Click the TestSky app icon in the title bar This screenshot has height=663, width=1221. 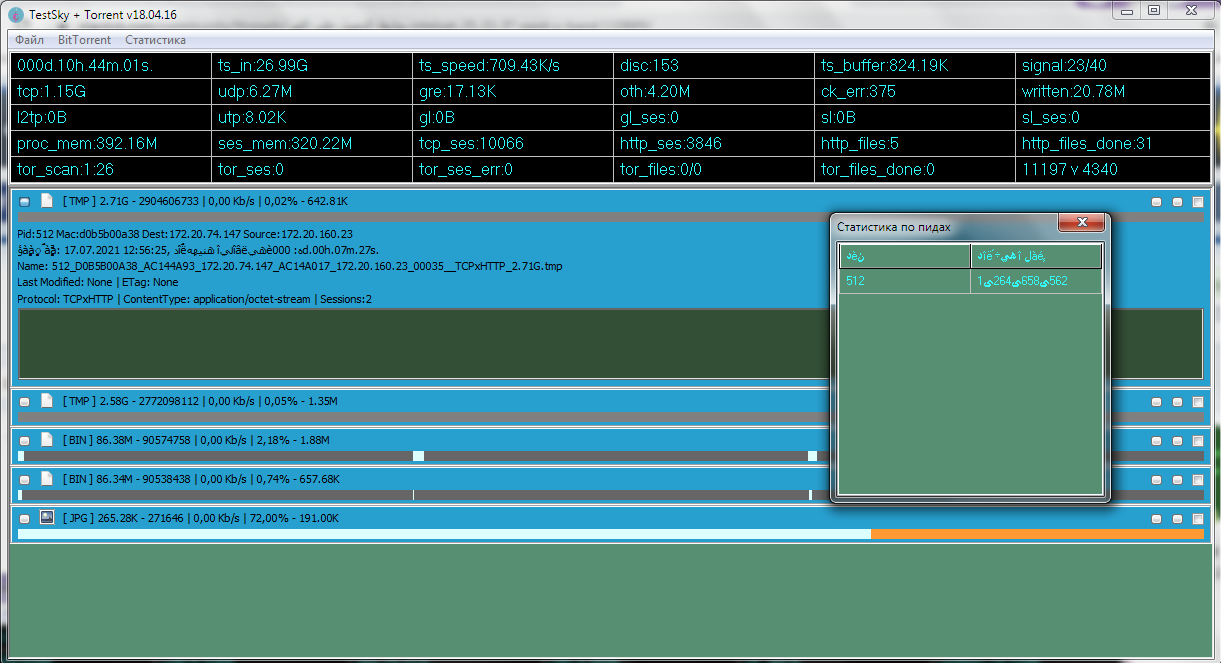15,12
